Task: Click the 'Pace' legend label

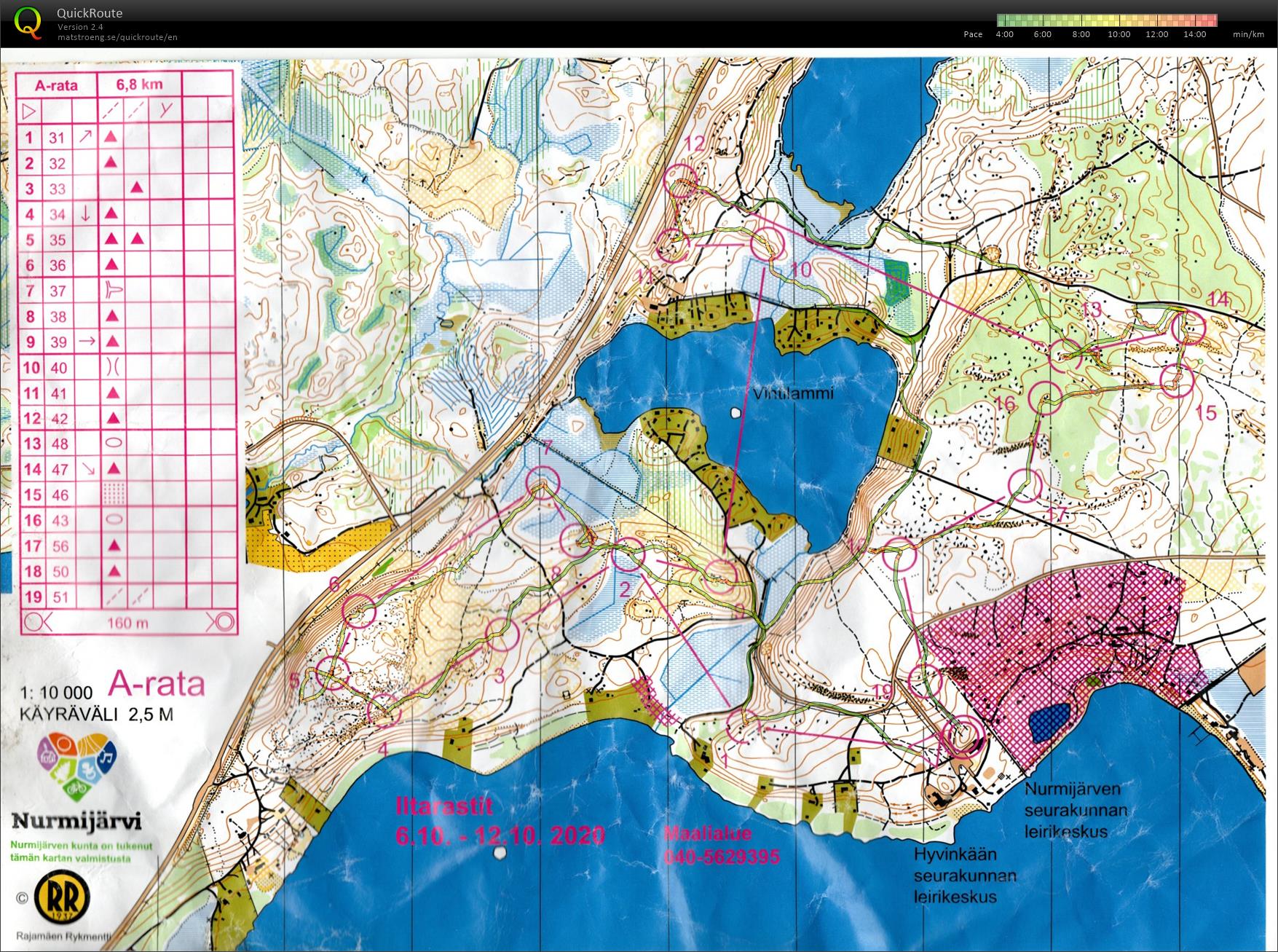Action: (973, 34)
